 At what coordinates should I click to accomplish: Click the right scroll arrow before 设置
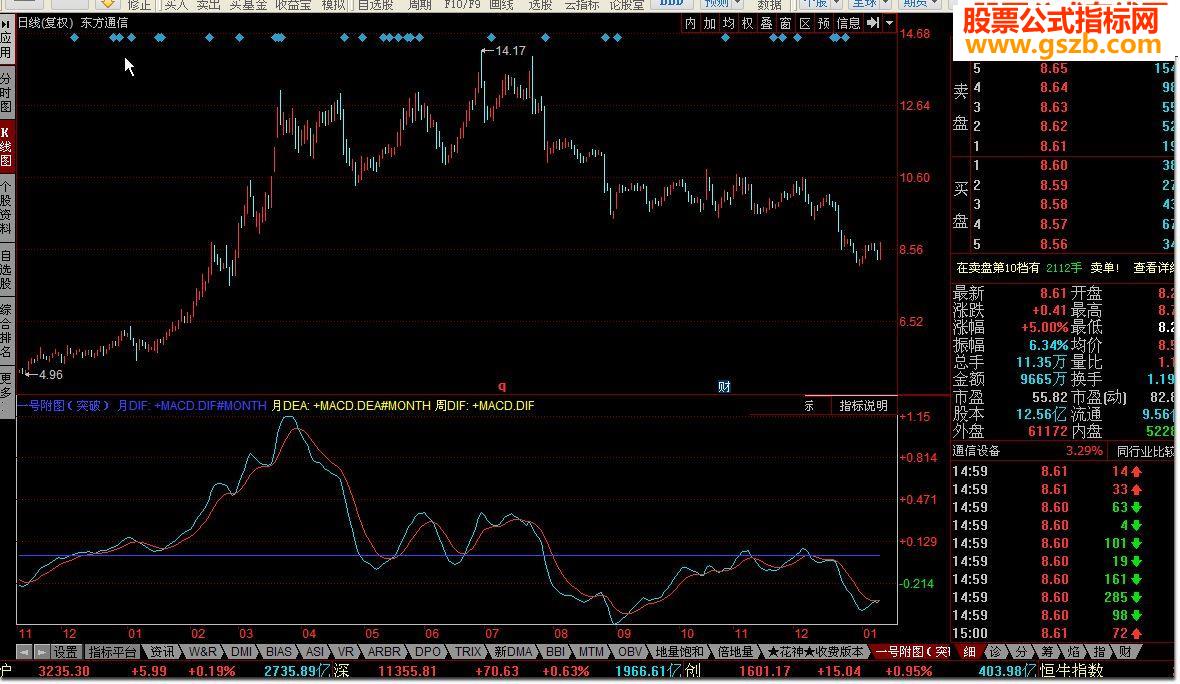41,652
